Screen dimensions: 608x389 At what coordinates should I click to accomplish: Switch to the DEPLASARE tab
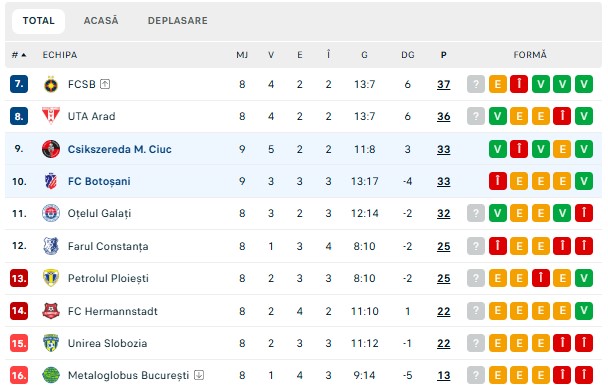click(178, 21)
